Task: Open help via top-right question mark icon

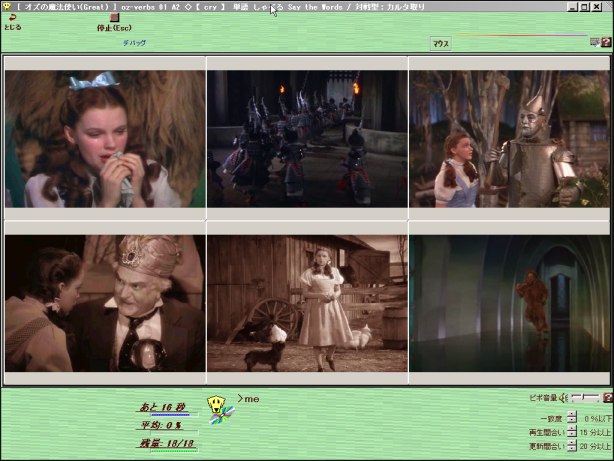Action: (606, 42)
